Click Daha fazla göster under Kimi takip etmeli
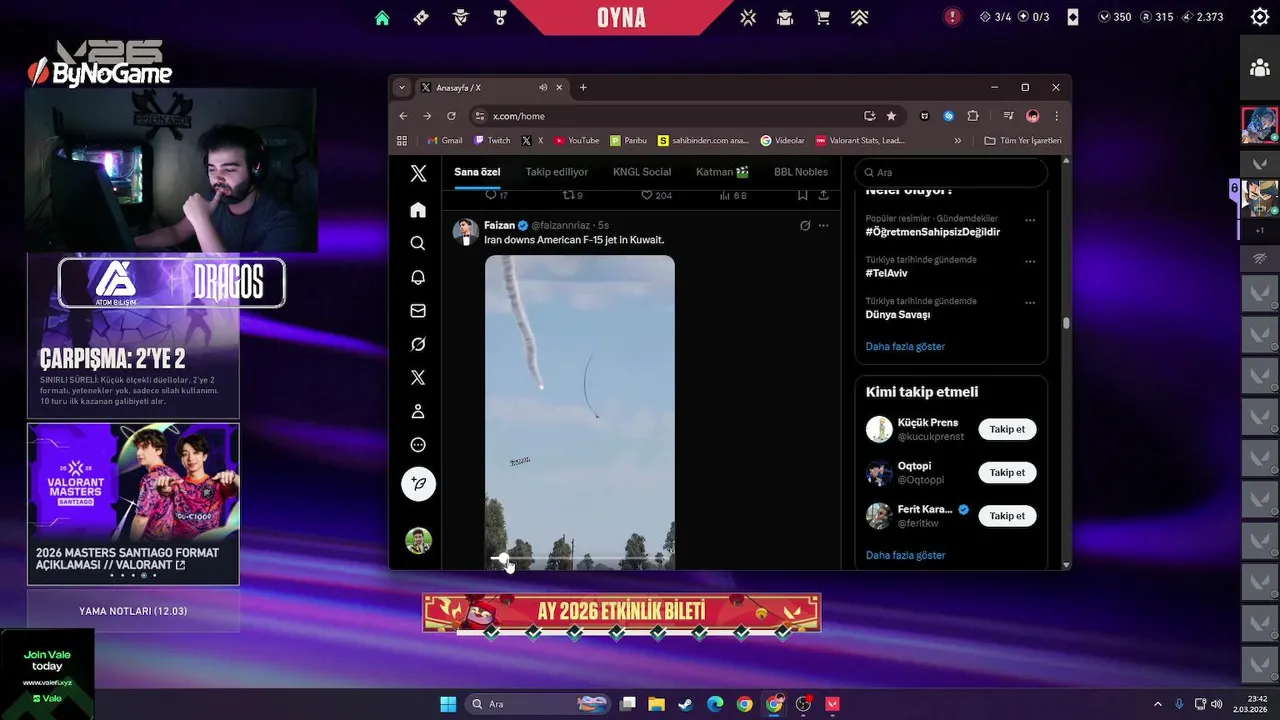Screen dimensions: 1280x720 coord(905,555)
